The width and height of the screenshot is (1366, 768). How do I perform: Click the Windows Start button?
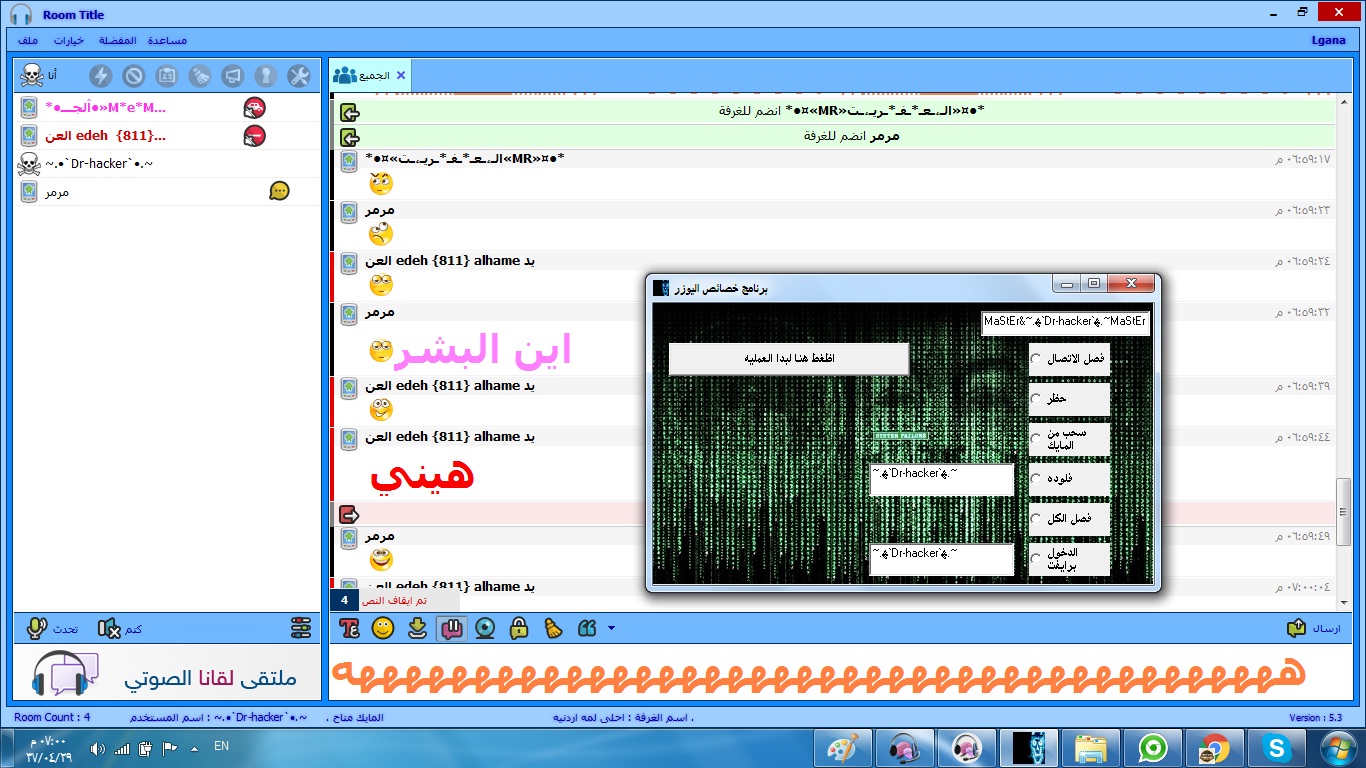click(1338, 748)
